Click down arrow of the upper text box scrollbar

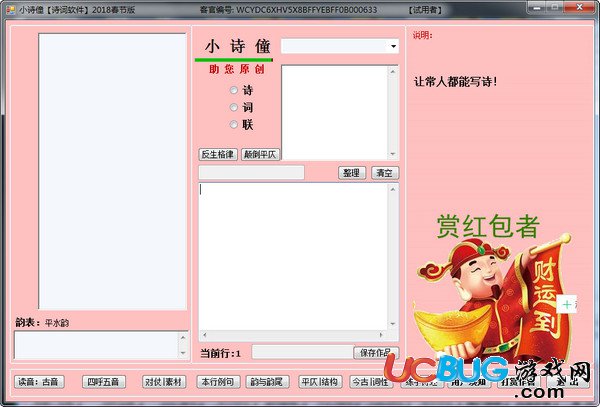point(393,154)
